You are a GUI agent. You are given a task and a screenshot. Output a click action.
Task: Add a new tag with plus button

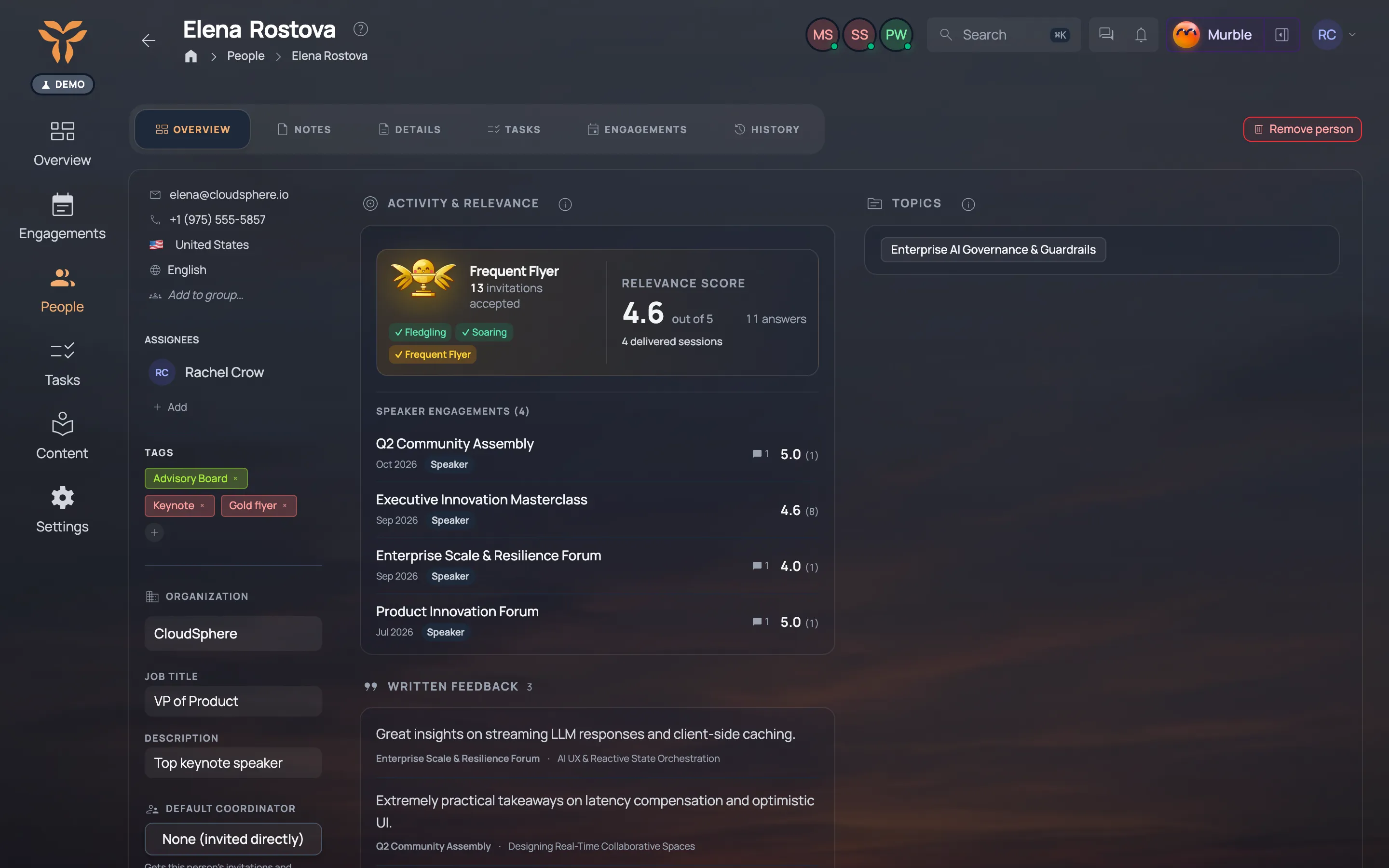point(154,532)
